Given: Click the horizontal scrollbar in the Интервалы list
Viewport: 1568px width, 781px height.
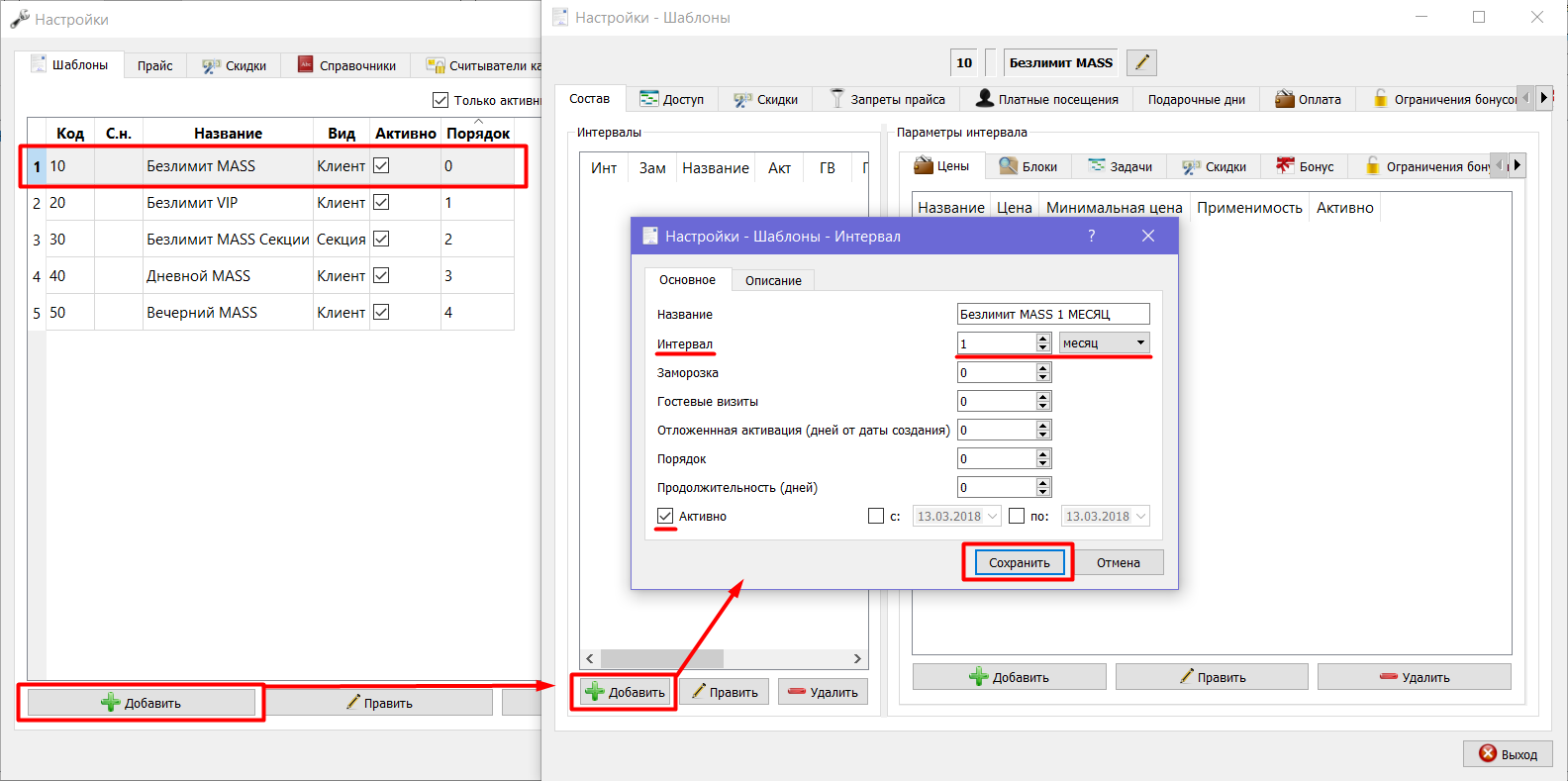Looking at the screenshot, I should coord(724,658).
